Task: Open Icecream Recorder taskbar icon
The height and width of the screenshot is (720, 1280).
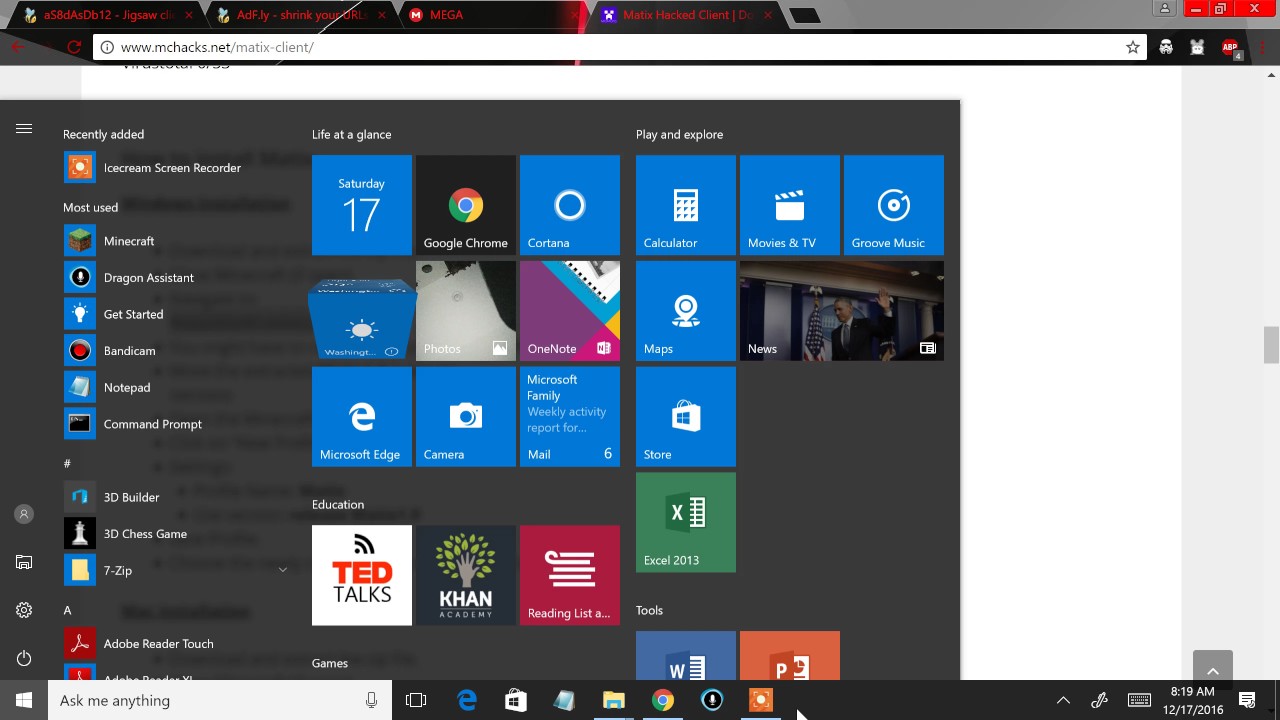Action: click(761, 700)
